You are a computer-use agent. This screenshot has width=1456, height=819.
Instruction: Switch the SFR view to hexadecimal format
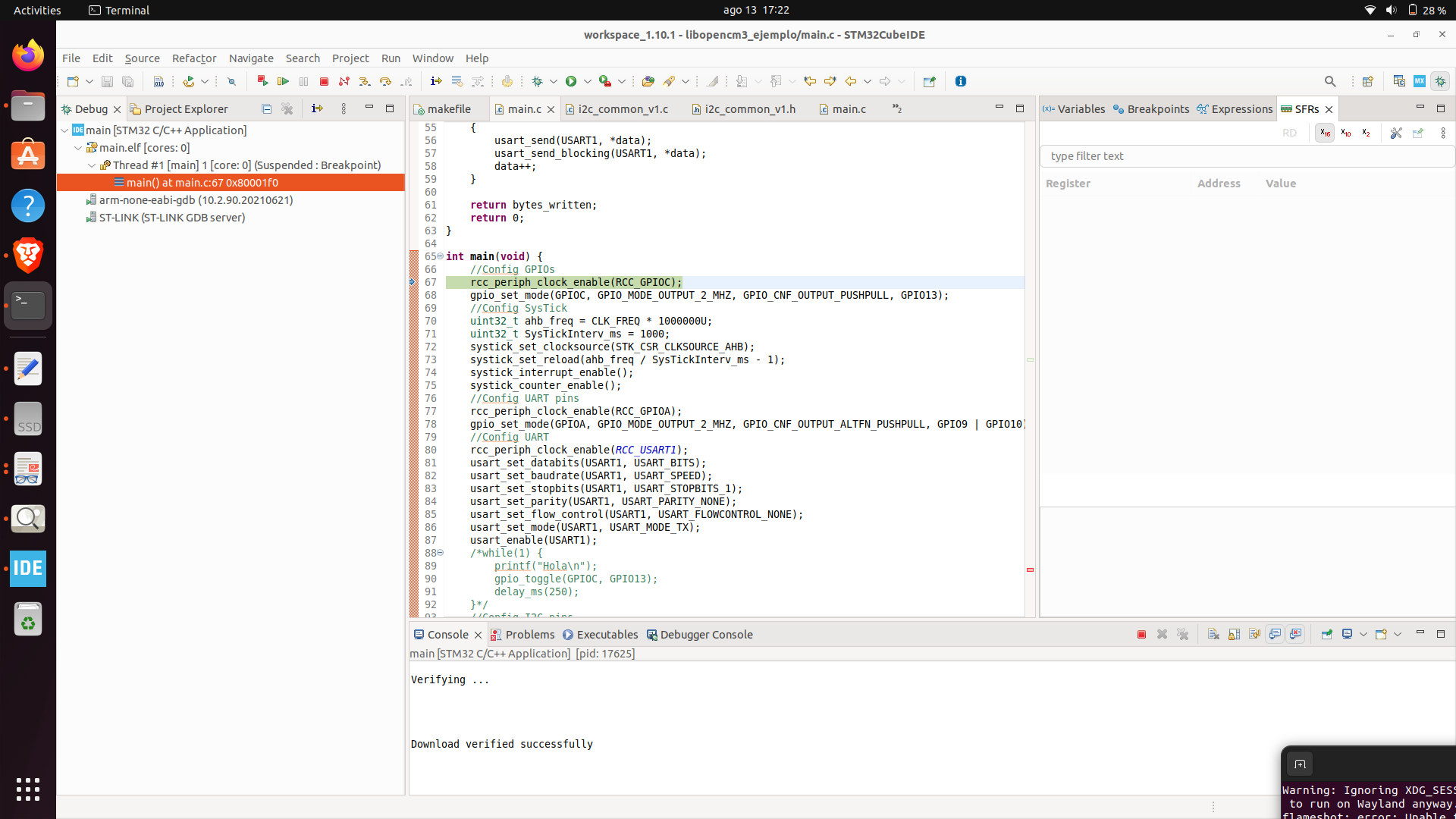click(1325, 133)
